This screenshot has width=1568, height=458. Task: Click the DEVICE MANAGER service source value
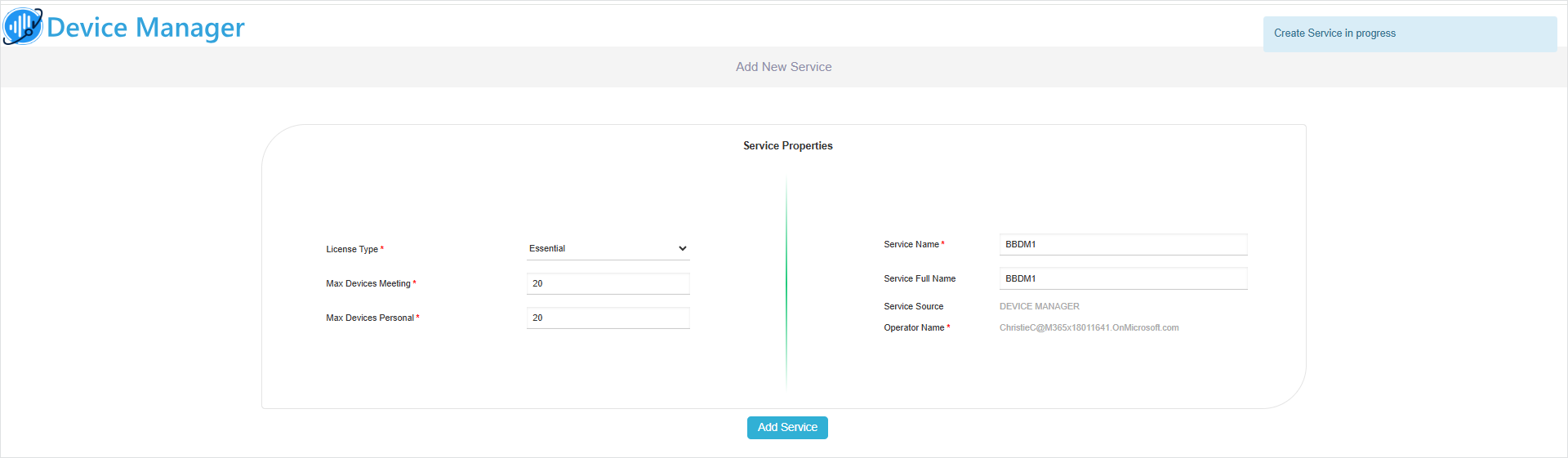pyautogui.click(x=1040, y=306)
